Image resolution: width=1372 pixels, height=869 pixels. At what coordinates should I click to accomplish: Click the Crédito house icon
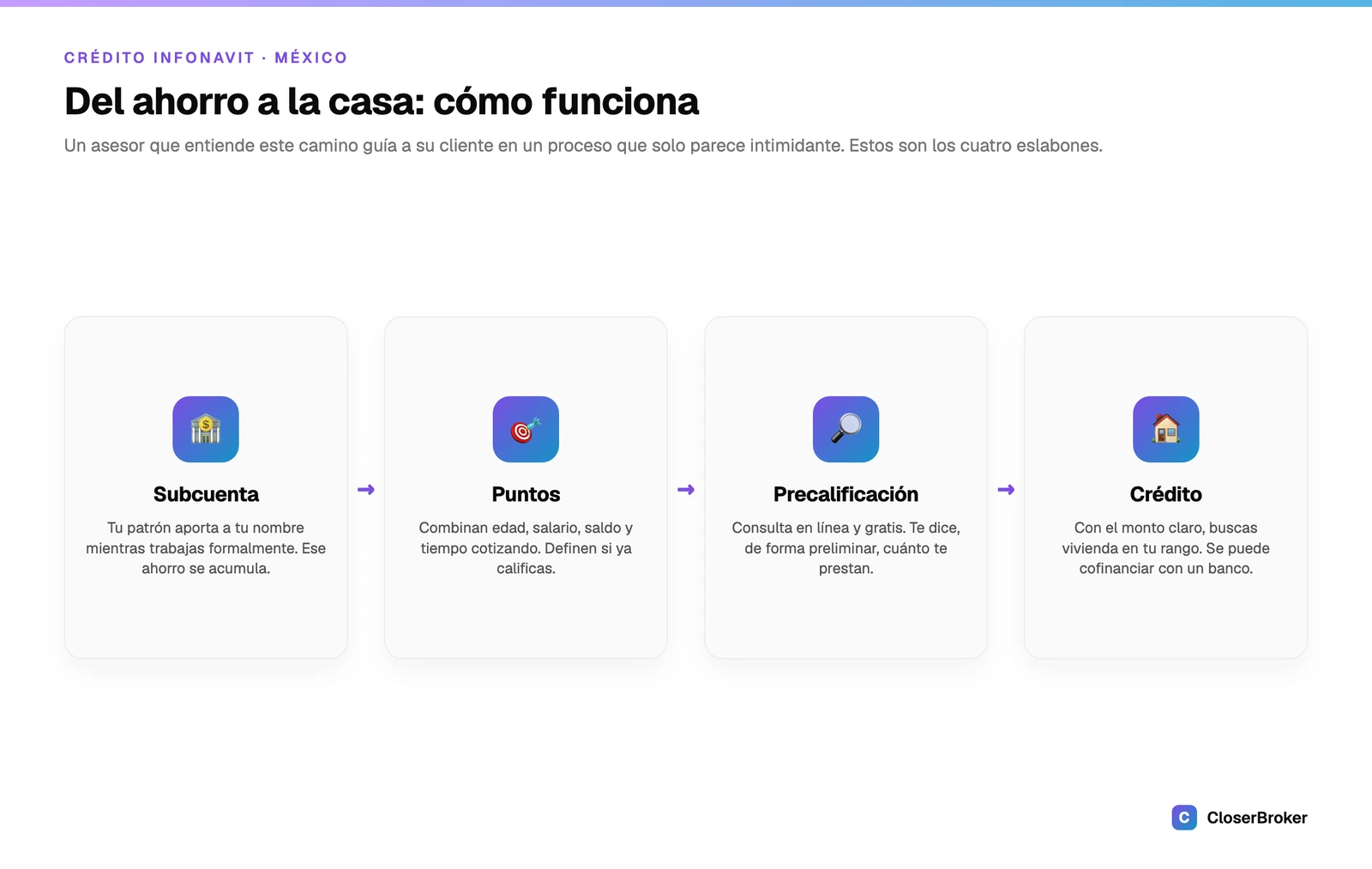click(1166, 429)
